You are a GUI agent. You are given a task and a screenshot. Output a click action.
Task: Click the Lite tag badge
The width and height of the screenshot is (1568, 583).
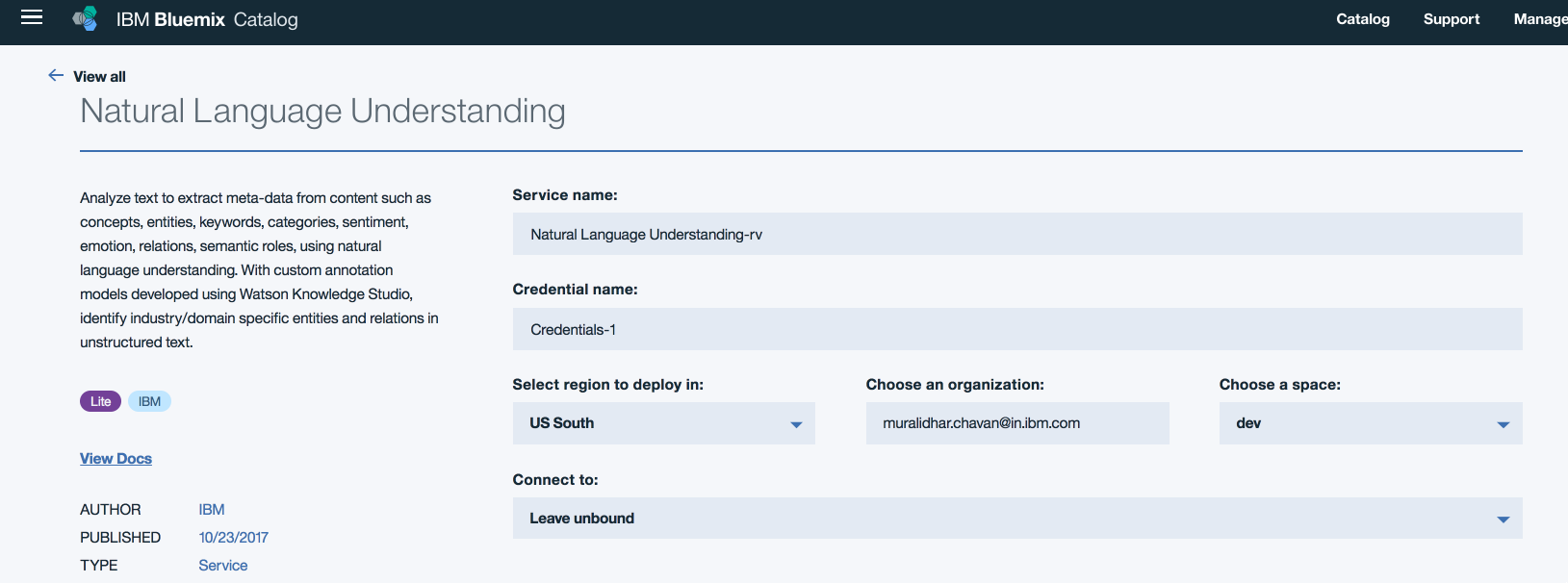point(100,401)
